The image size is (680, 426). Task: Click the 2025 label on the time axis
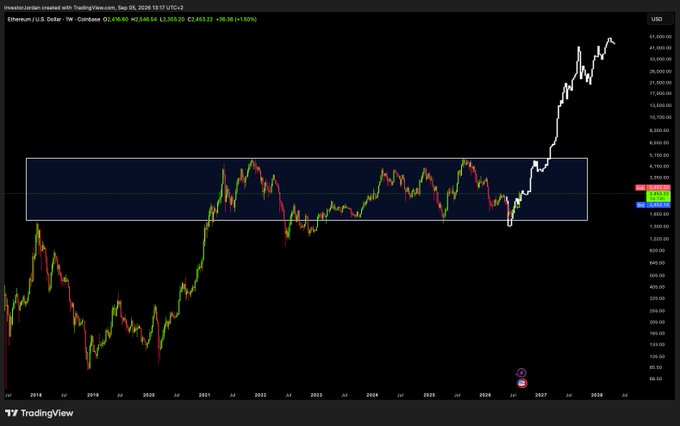point(429,395)
